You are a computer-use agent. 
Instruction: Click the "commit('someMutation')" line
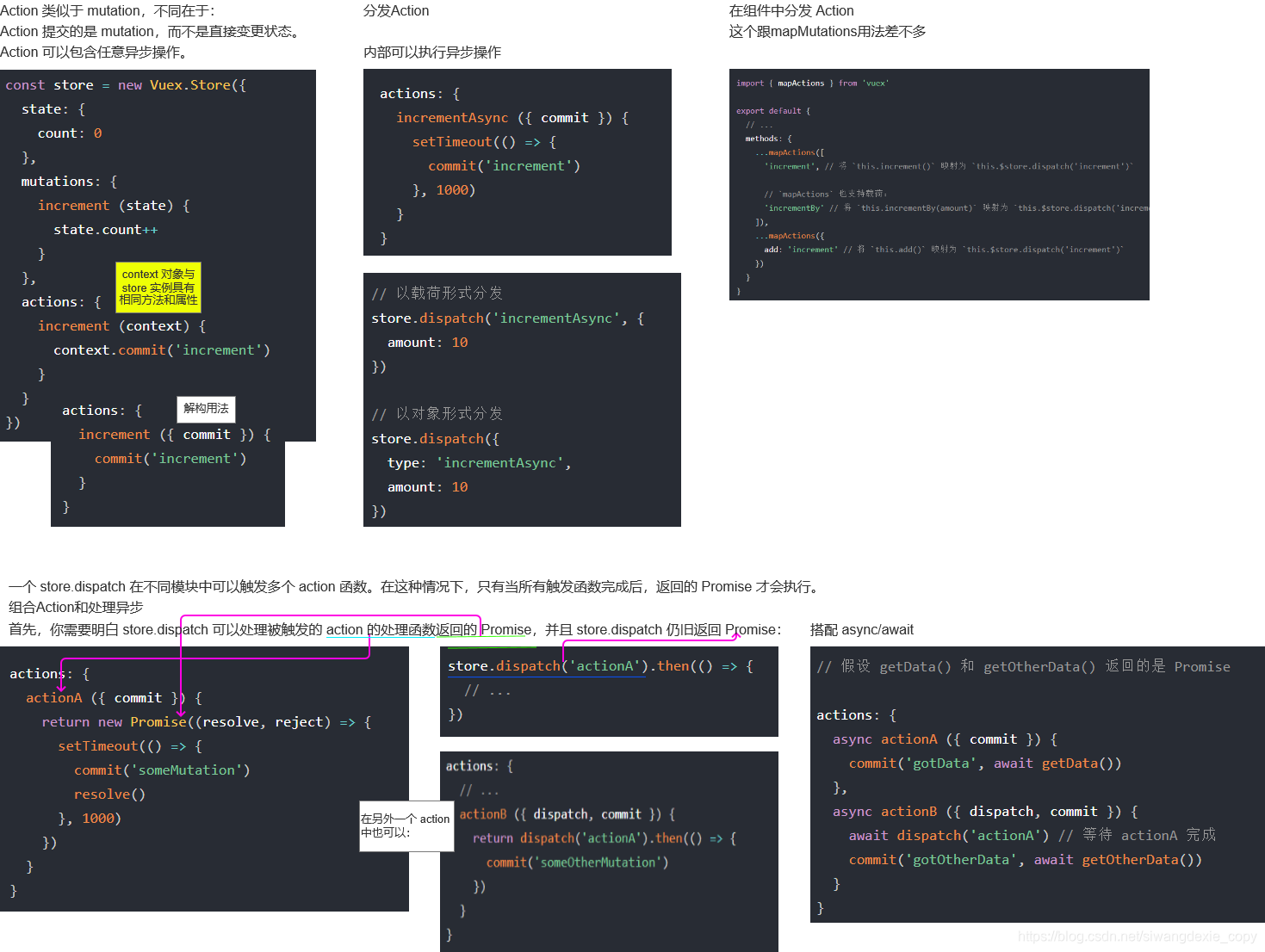[162, 770]
